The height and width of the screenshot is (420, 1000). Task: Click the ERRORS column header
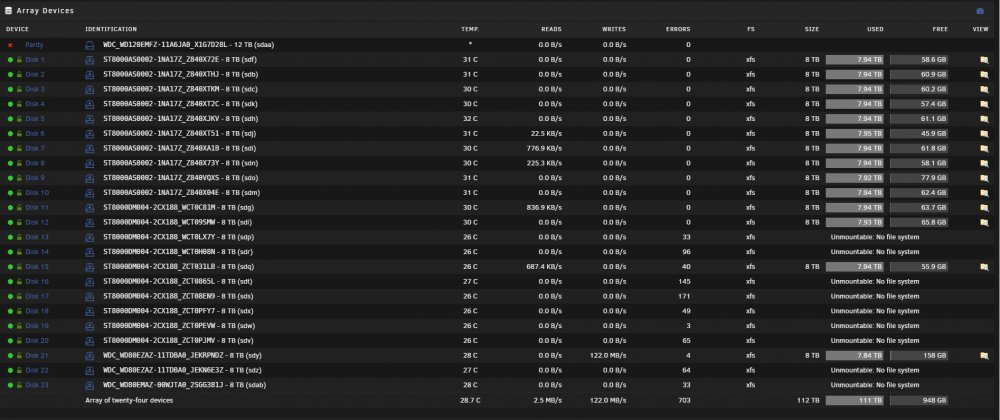tap(678, 29)
